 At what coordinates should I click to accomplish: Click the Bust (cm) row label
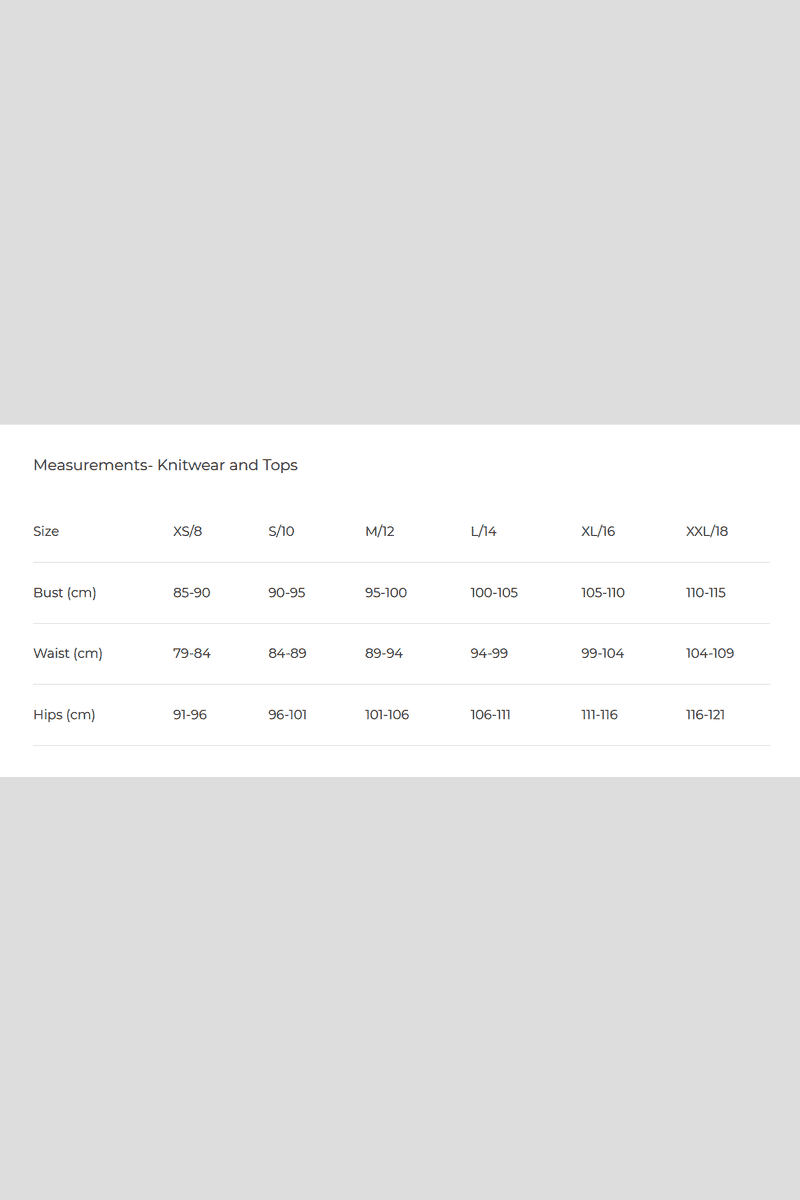[x=65, y=593]
